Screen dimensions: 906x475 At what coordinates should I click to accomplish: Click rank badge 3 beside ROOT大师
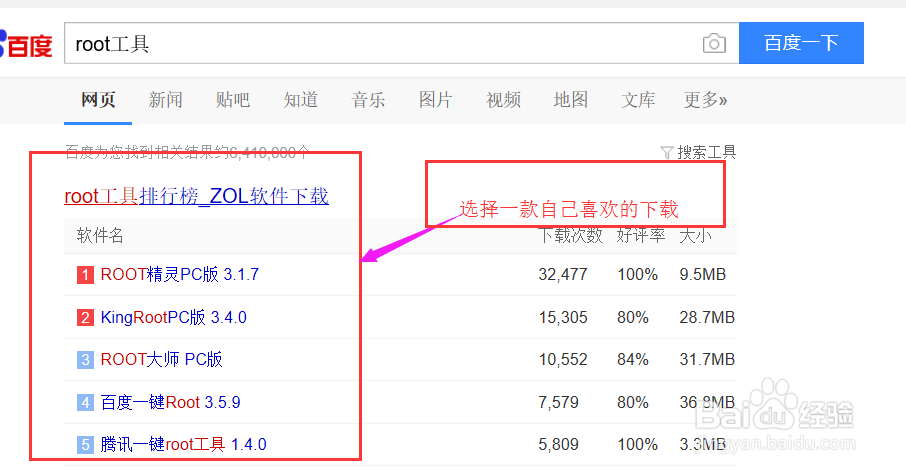click(86, 359)
